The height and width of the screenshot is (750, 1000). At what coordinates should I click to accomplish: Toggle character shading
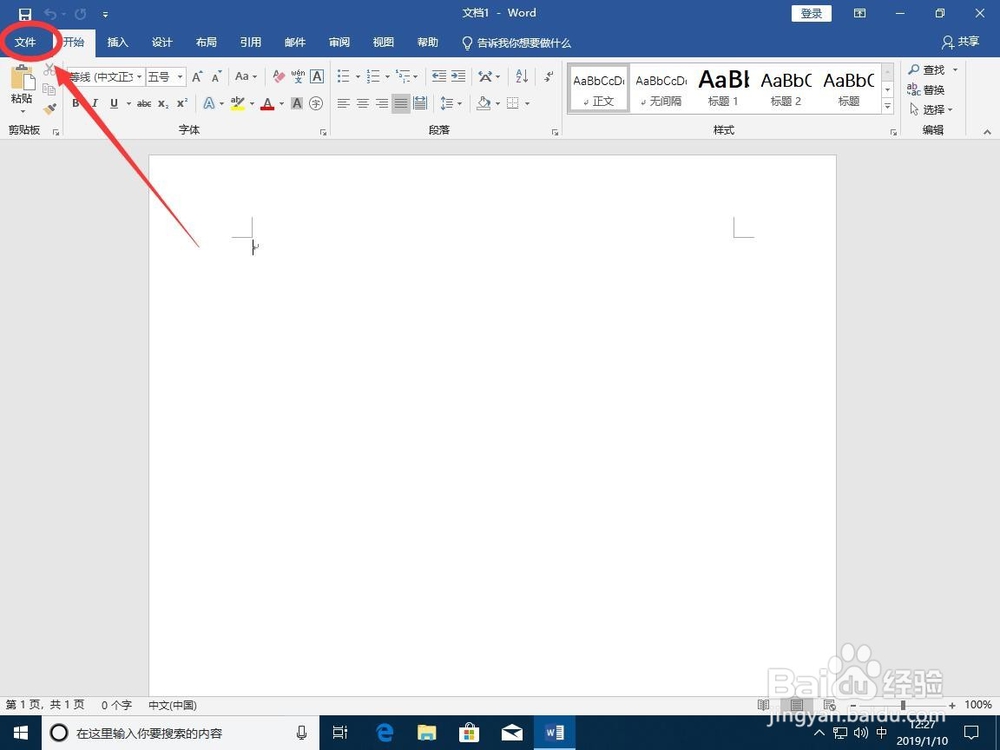[297, 103]
